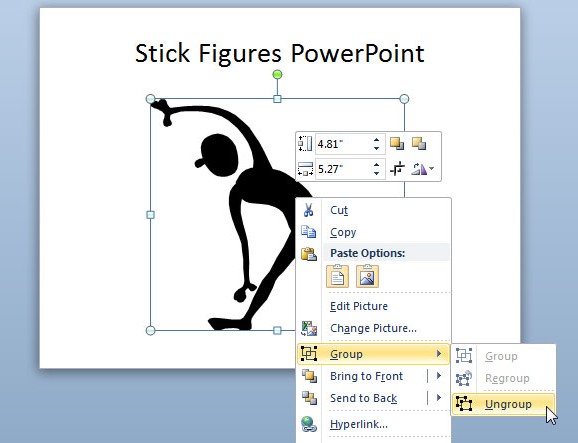578x443 pixels.
Task: Increase shape height with up spinner
Action: [x=376, y=140]
